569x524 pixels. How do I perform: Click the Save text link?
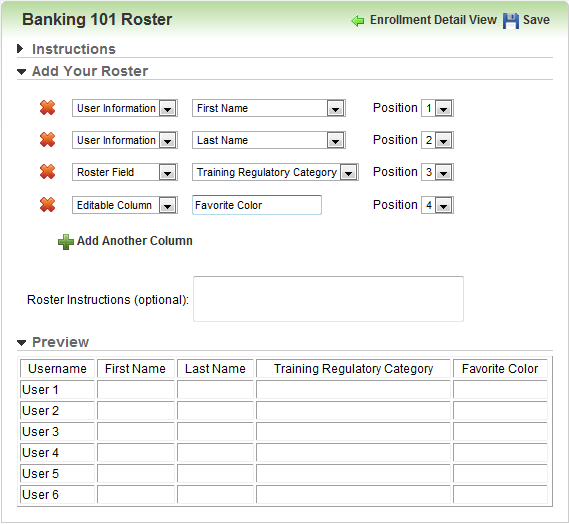point(536,20)
